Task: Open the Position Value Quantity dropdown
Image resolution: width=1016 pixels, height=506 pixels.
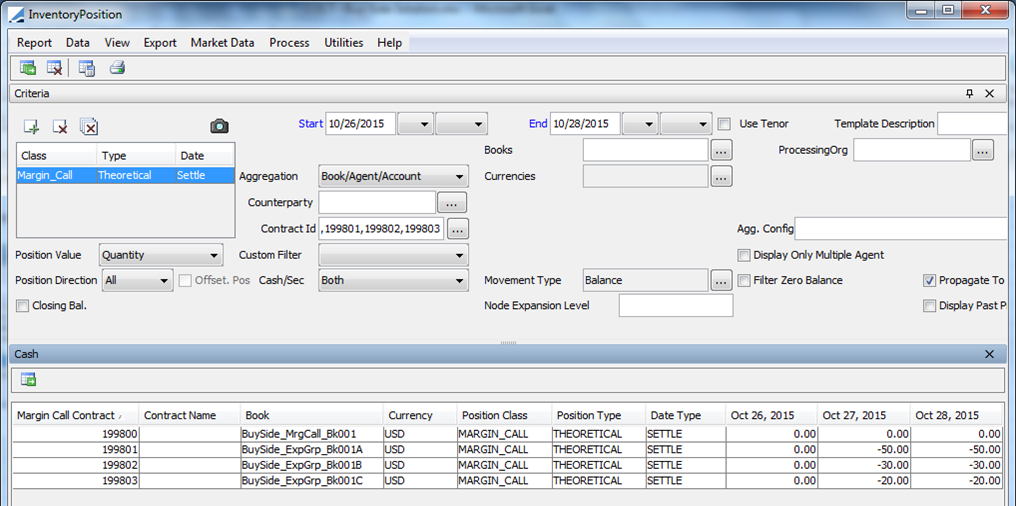Action: 161,255
